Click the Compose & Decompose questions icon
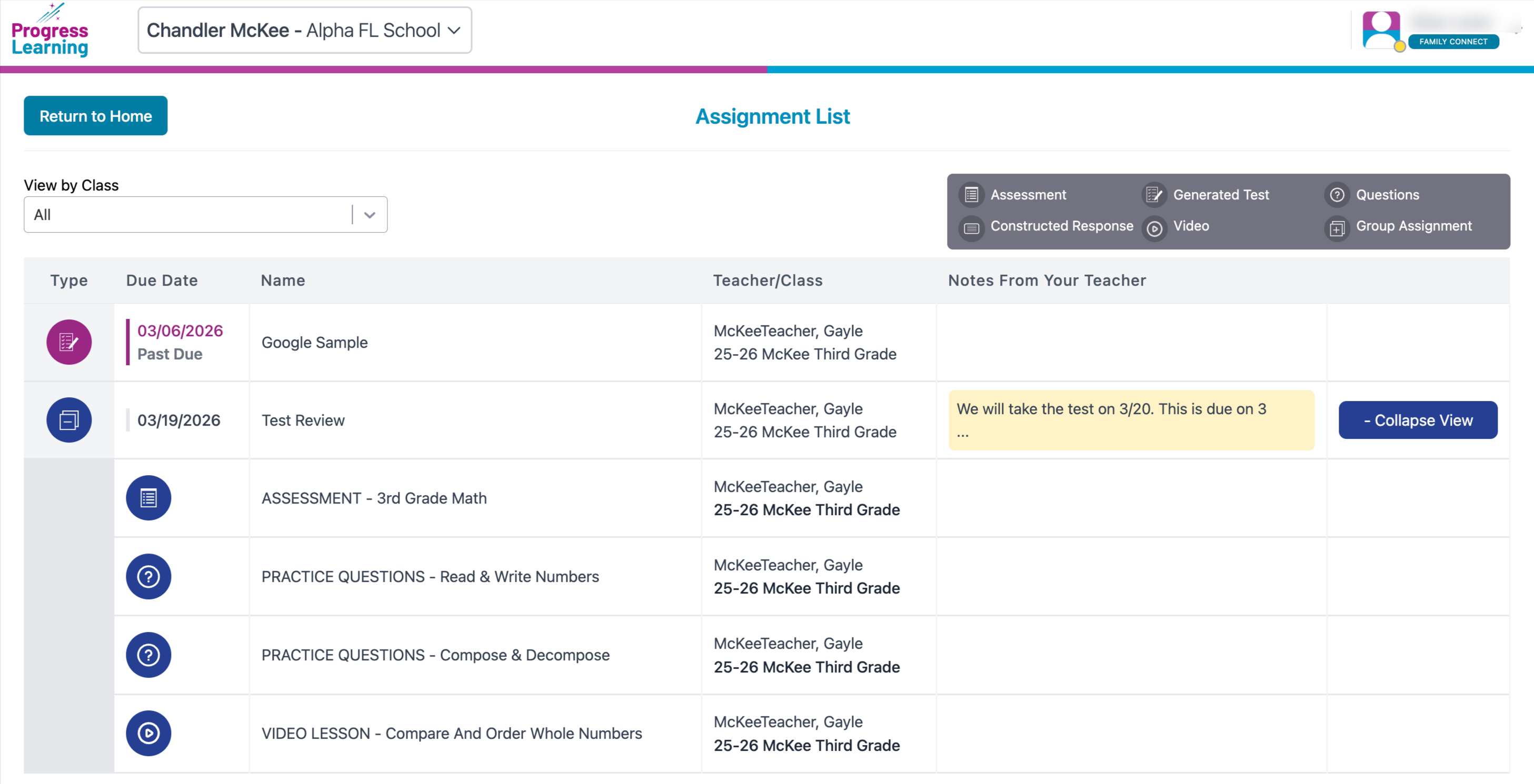The height and width of the screenshot is (784, 1534). [148, 654]
